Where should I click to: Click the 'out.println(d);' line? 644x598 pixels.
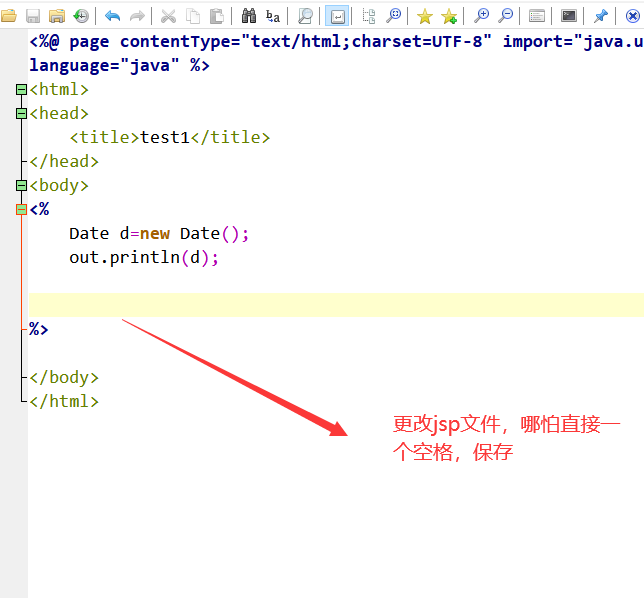tap(144, 258)
